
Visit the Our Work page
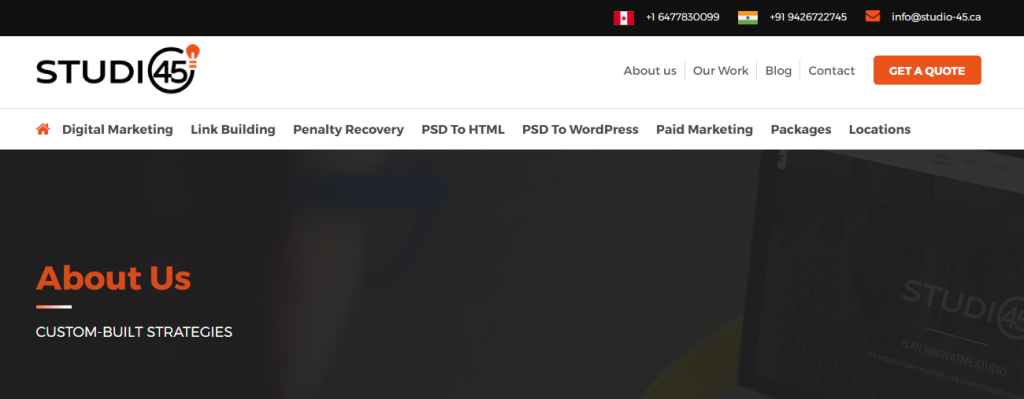720,71
